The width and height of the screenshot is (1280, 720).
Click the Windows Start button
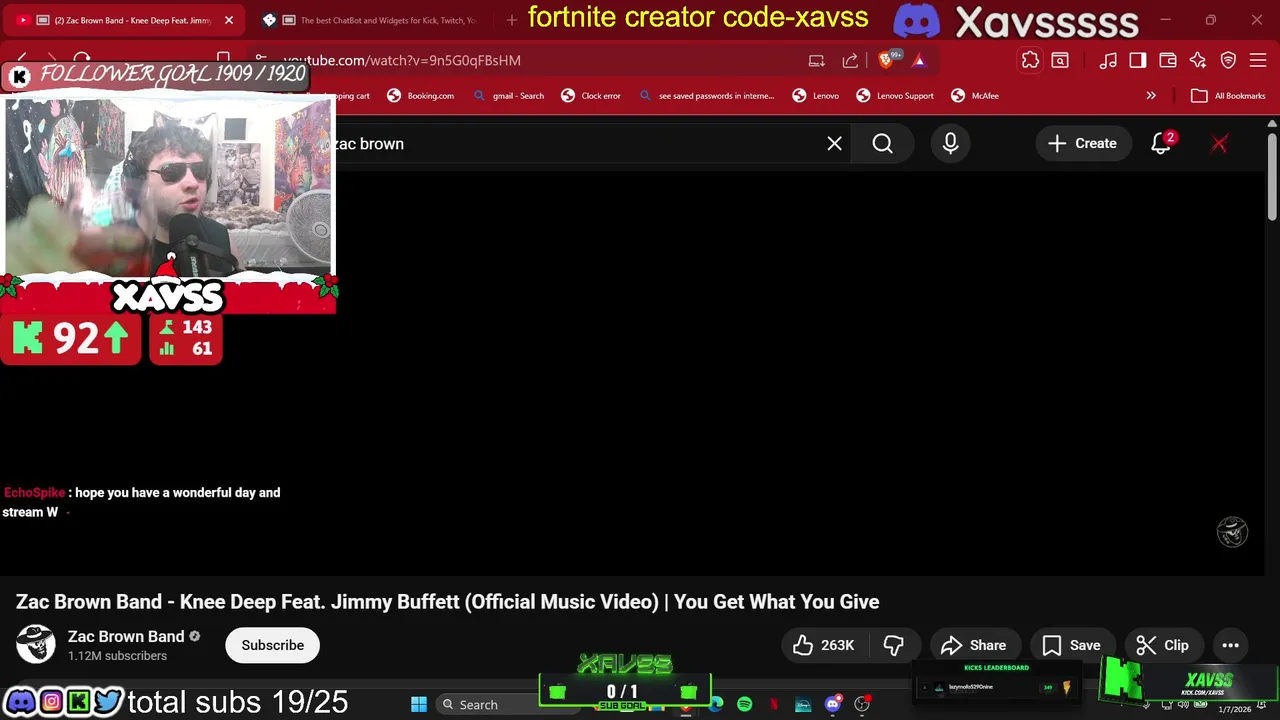pyautogui.click(x=419, y=704)
